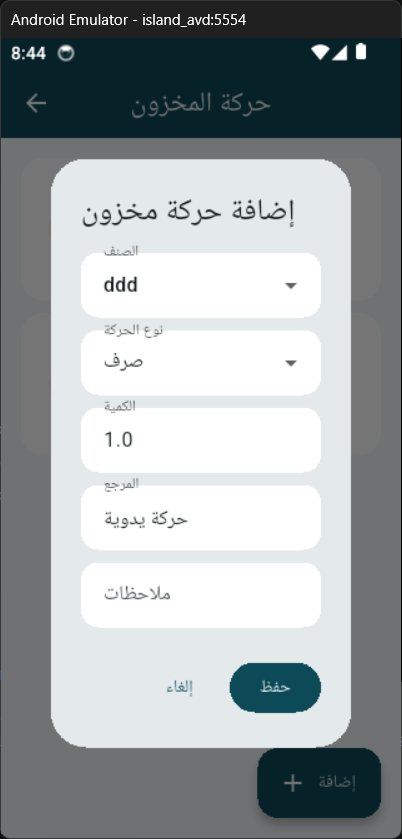
Task: Focus the المرجع field with حركة يدوية
Action: (201, 518)
